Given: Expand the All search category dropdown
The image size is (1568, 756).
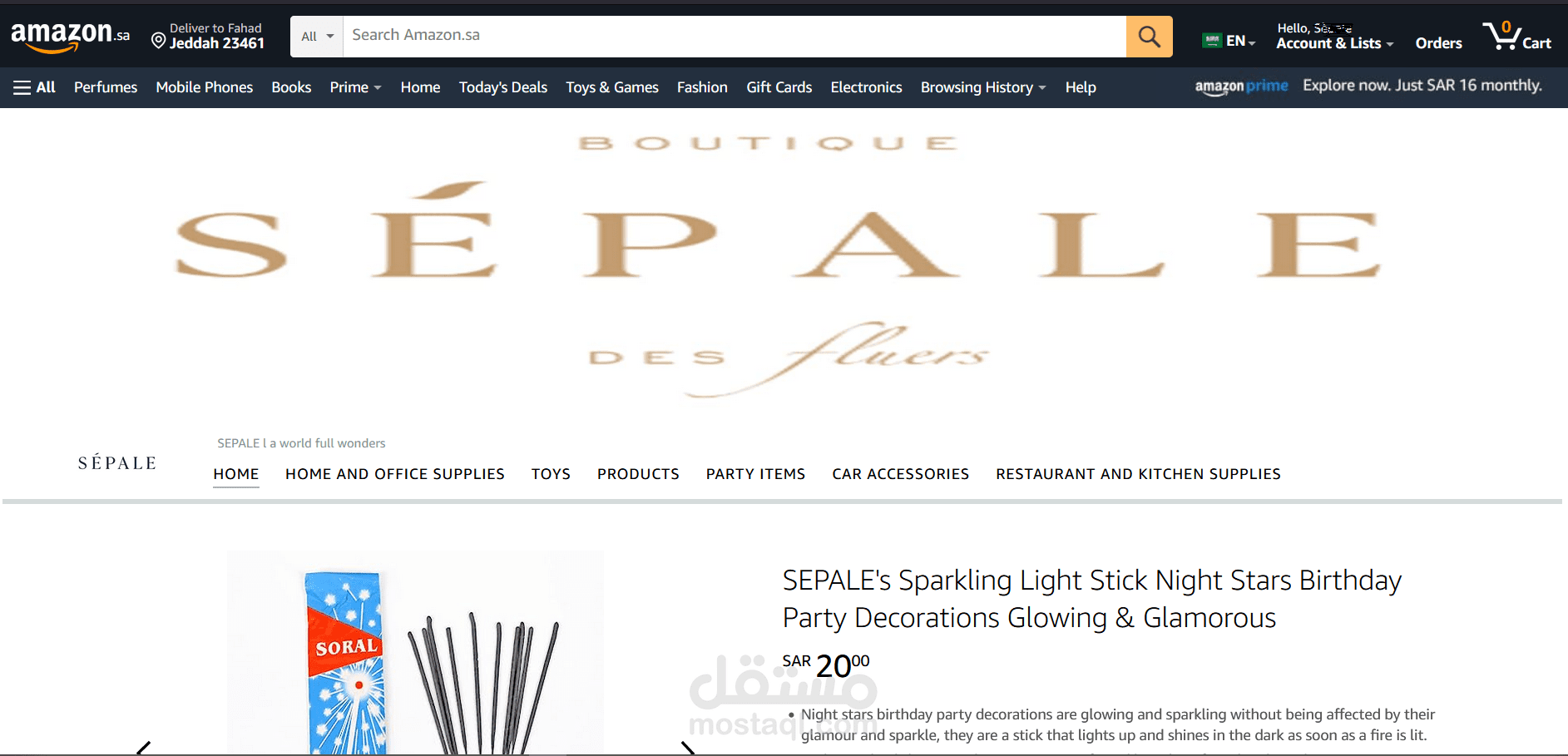Looking at the screenshot, I should [317, 37].
